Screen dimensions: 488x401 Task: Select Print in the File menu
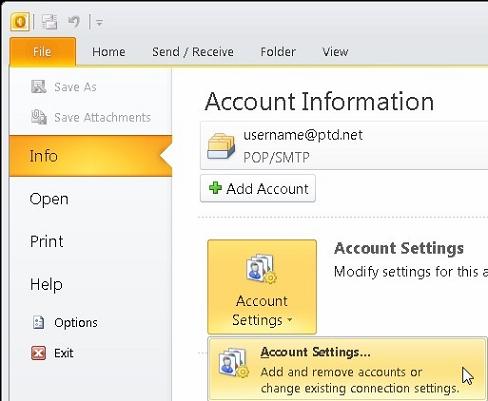(x=46, y=241)
